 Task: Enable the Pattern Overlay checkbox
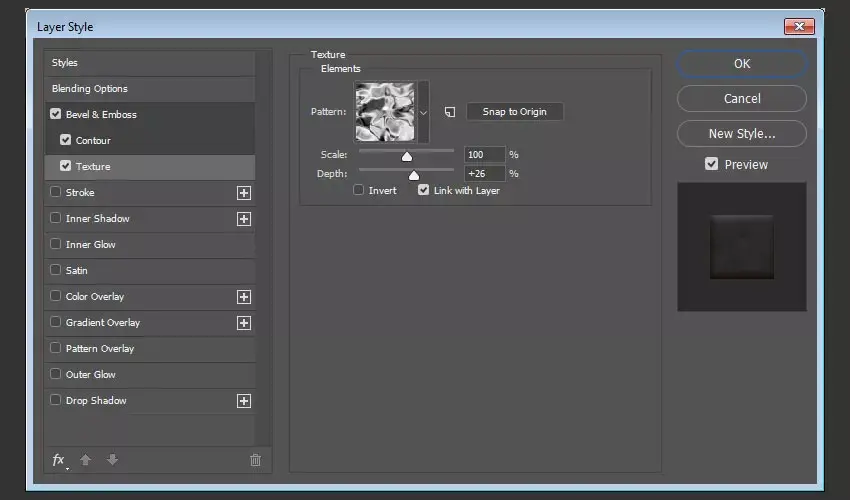click(x=55, y=348)
